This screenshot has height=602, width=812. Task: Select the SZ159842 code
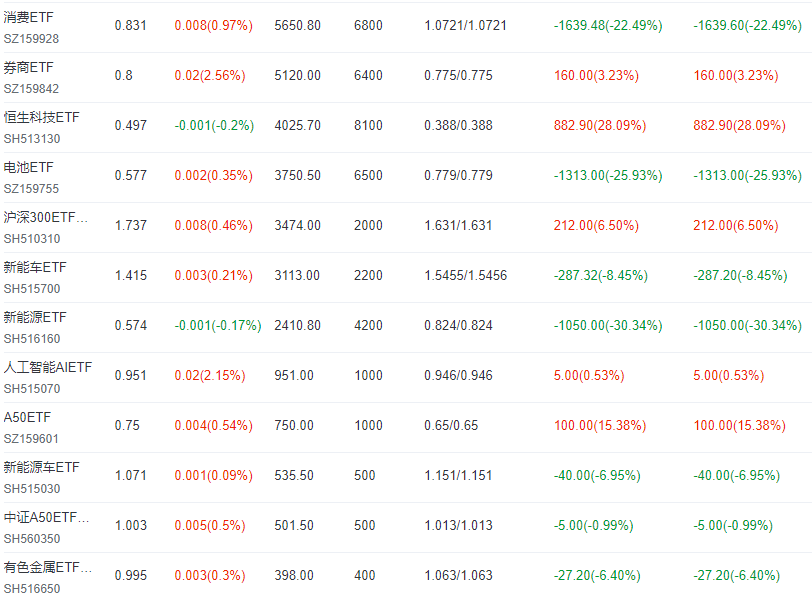point(31,89)
